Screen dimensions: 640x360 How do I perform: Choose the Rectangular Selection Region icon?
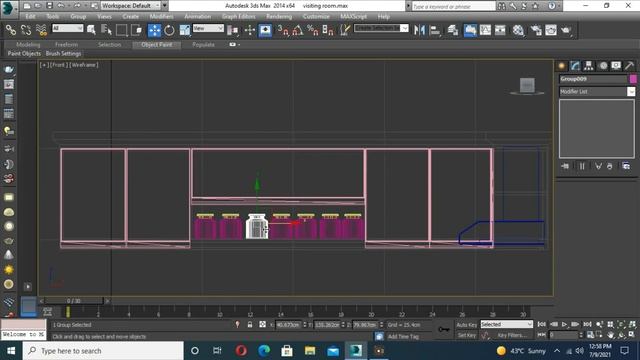pyautogui.click(x=121, y=30)
